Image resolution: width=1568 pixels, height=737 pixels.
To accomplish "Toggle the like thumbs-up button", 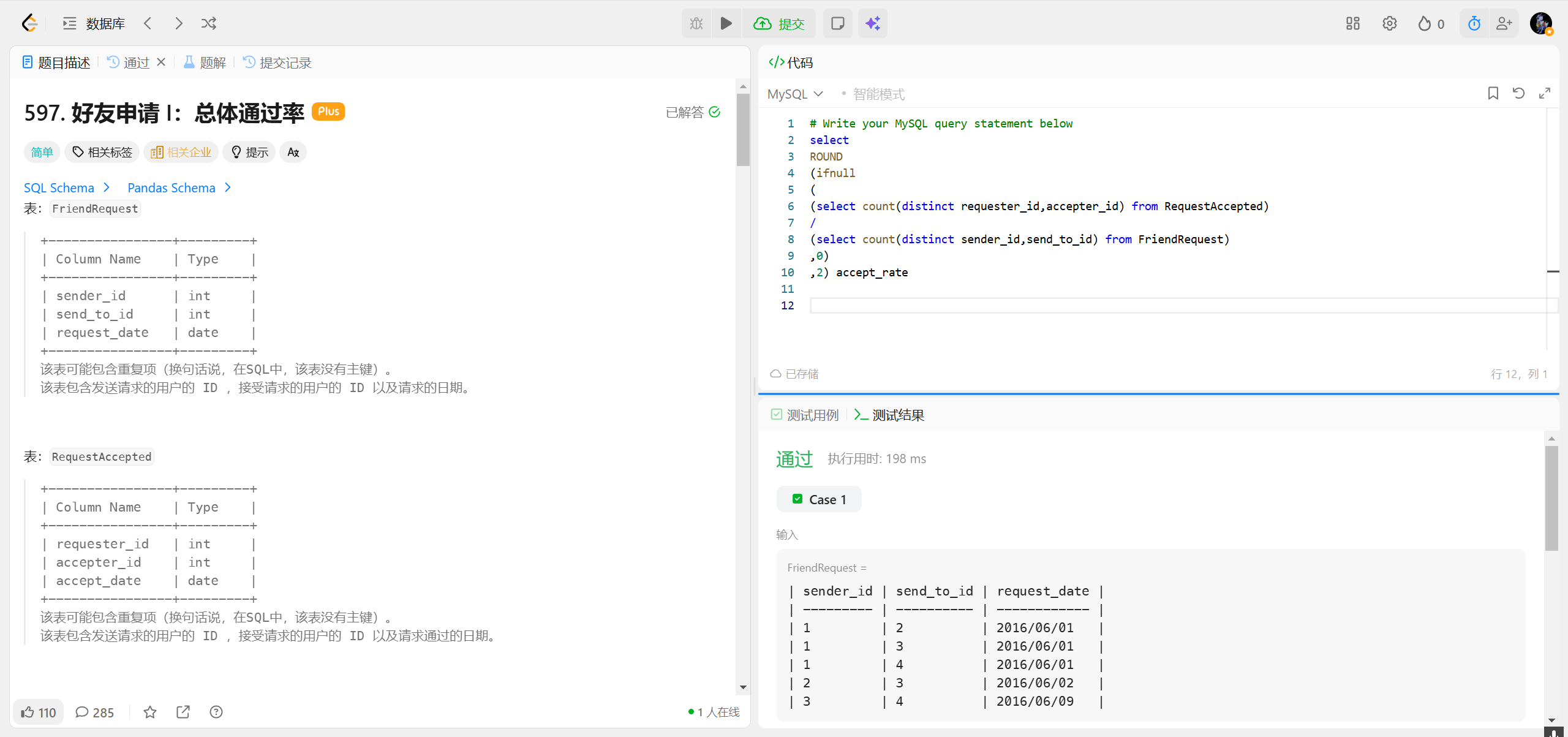I will pyautogui.click(x=38, y=712).
